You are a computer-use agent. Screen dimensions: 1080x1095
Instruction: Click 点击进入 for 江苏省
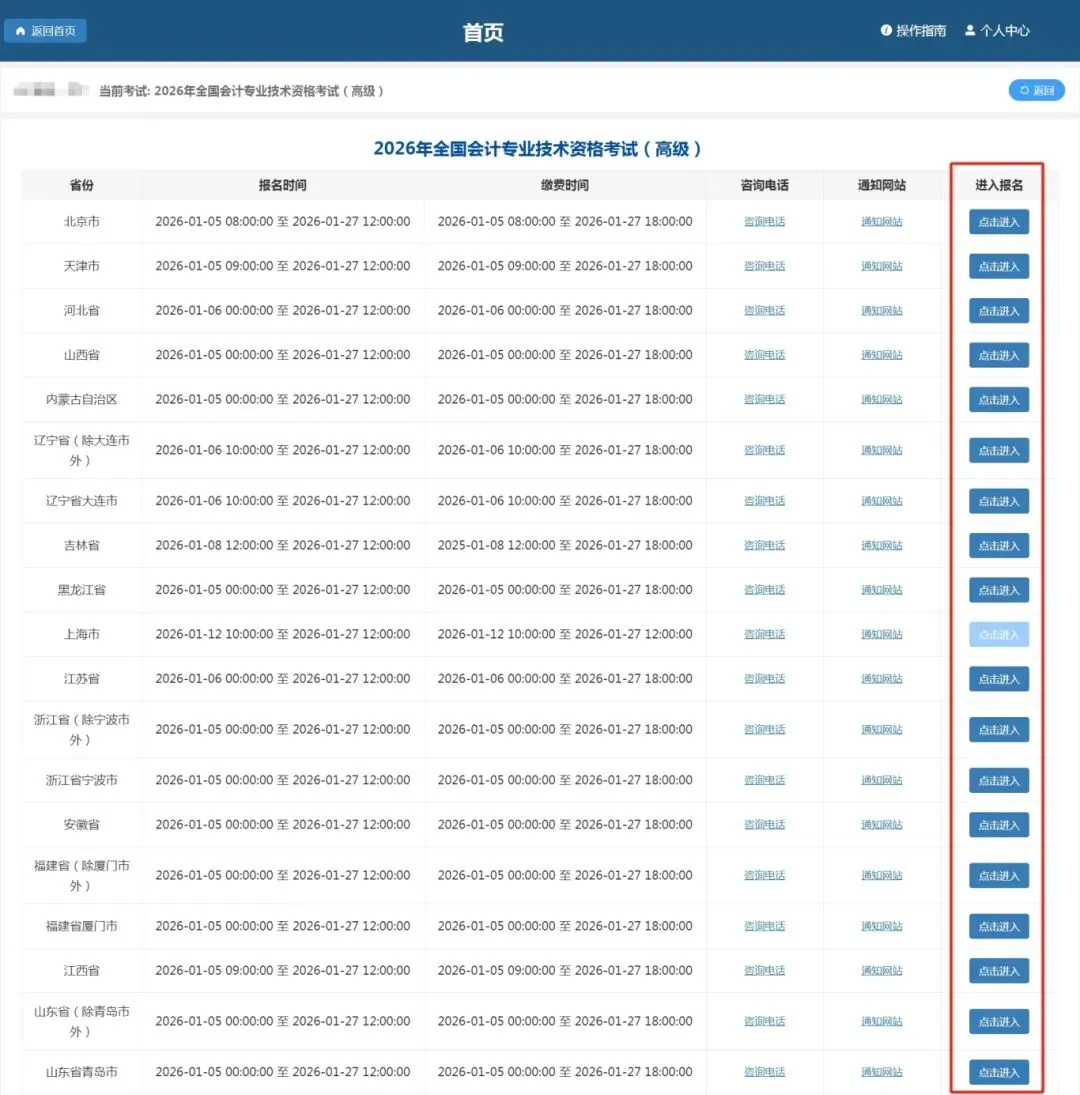(x=998, y=679)
